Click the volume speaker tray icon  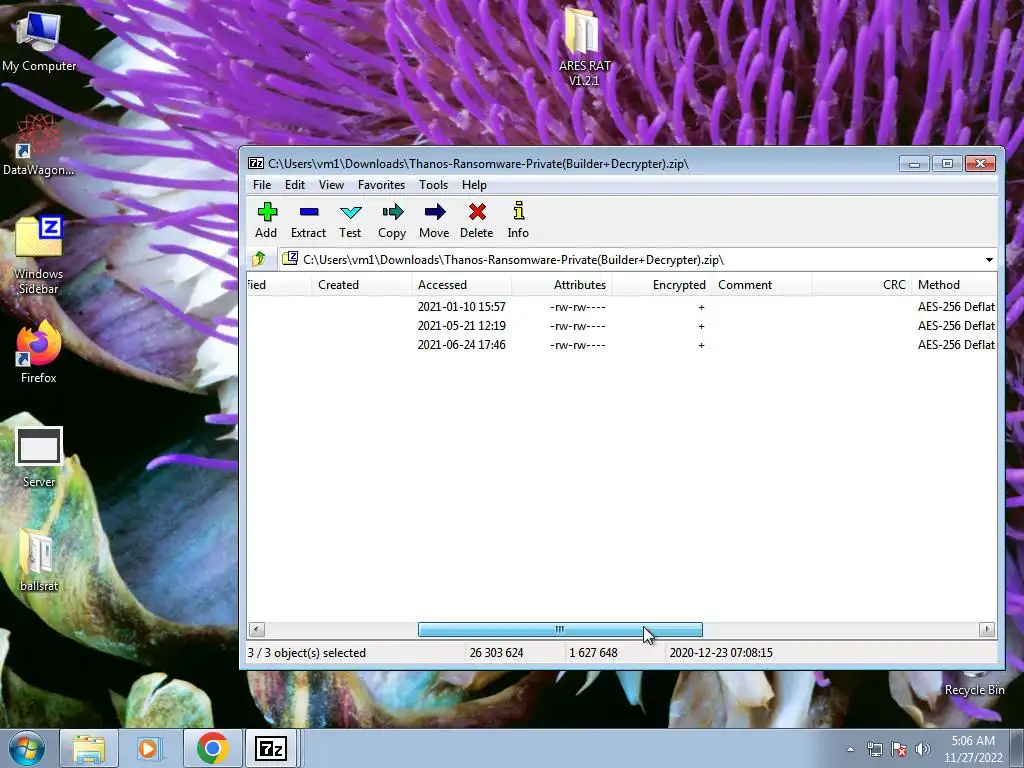(x=923, y=749)
